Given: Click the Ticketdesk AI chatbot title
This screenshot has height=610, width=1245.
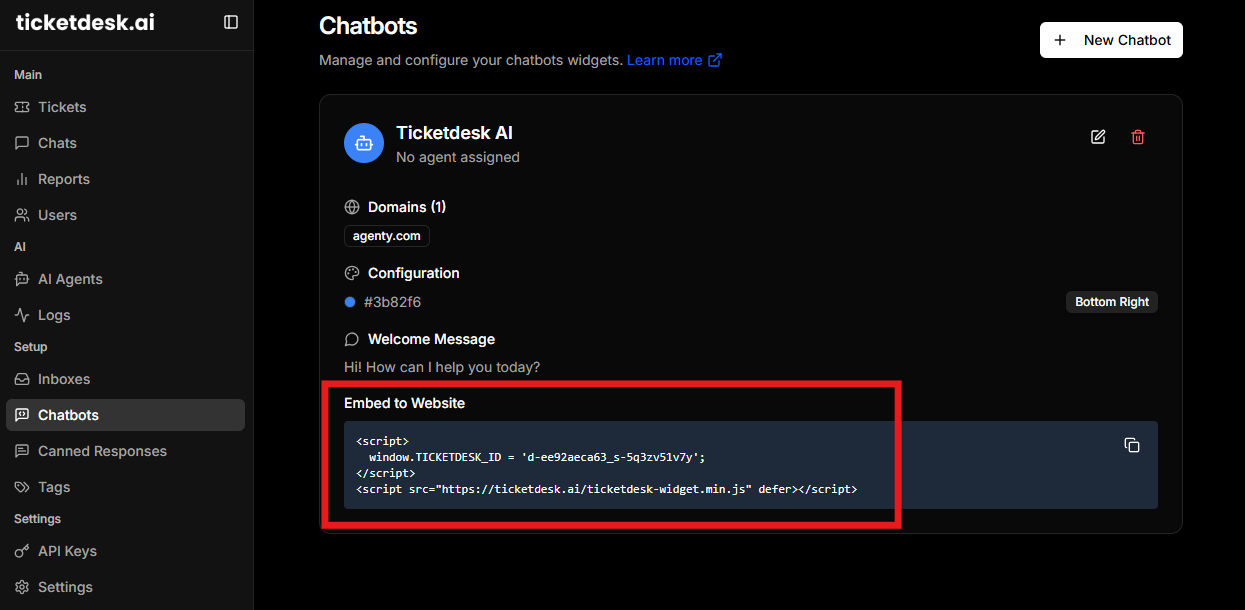Looking at the screenshot, I should 454,133.
